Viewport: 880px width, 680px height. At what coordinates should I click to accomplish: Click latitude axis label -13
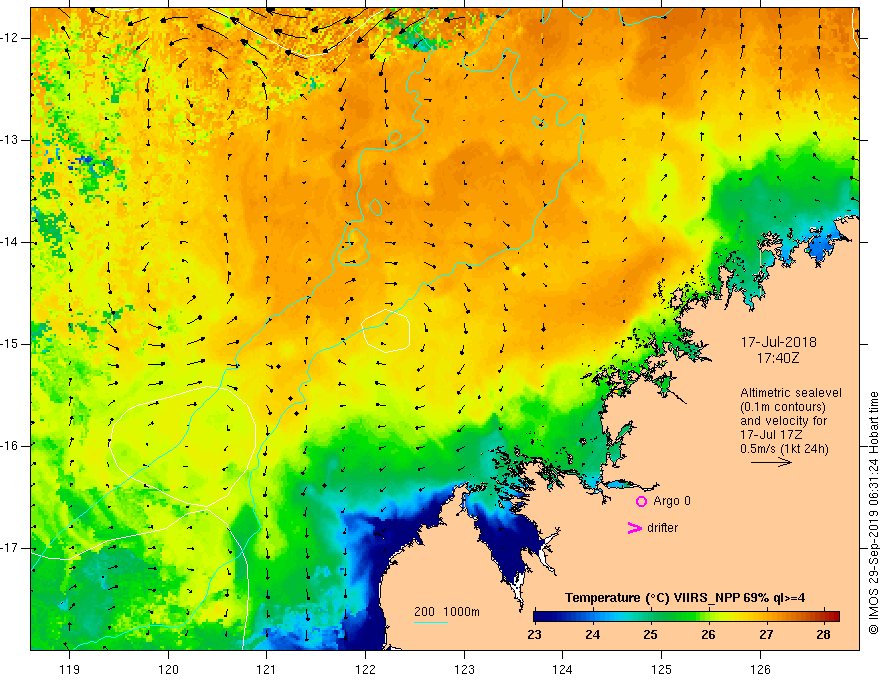coord(11,140)
